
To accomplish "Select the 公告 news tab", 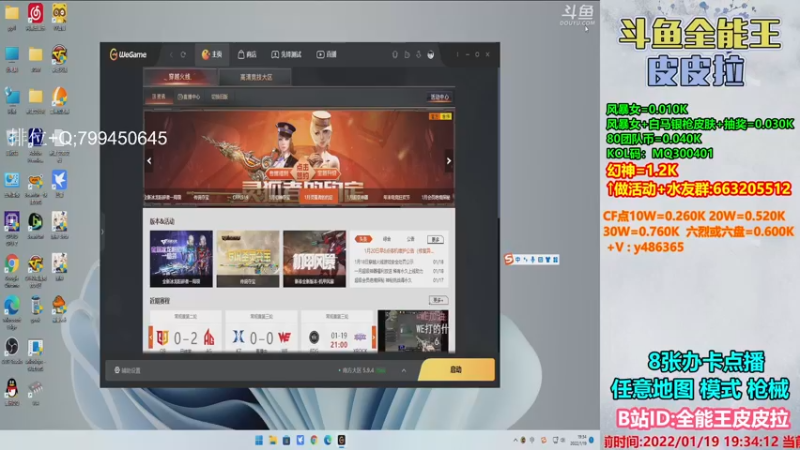I will 411,239.
